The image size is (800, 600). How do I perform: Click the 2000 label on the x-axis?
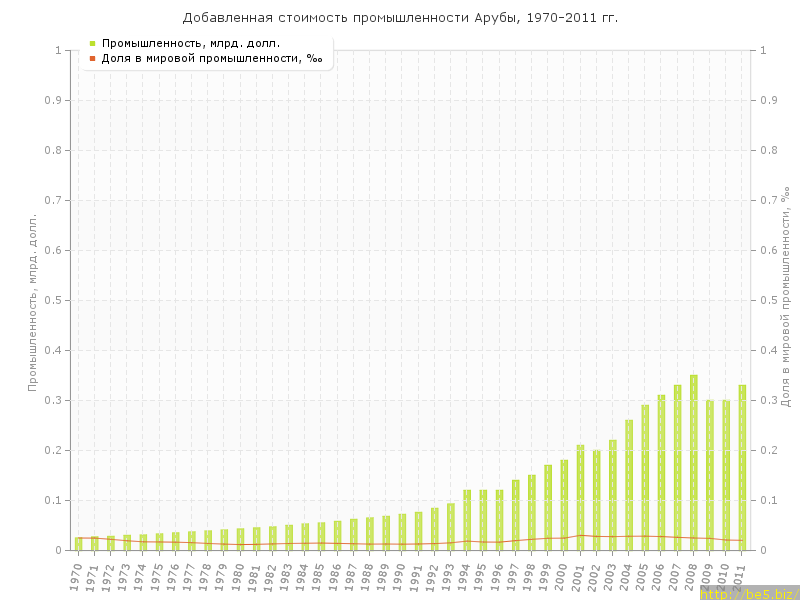point(562,576)
